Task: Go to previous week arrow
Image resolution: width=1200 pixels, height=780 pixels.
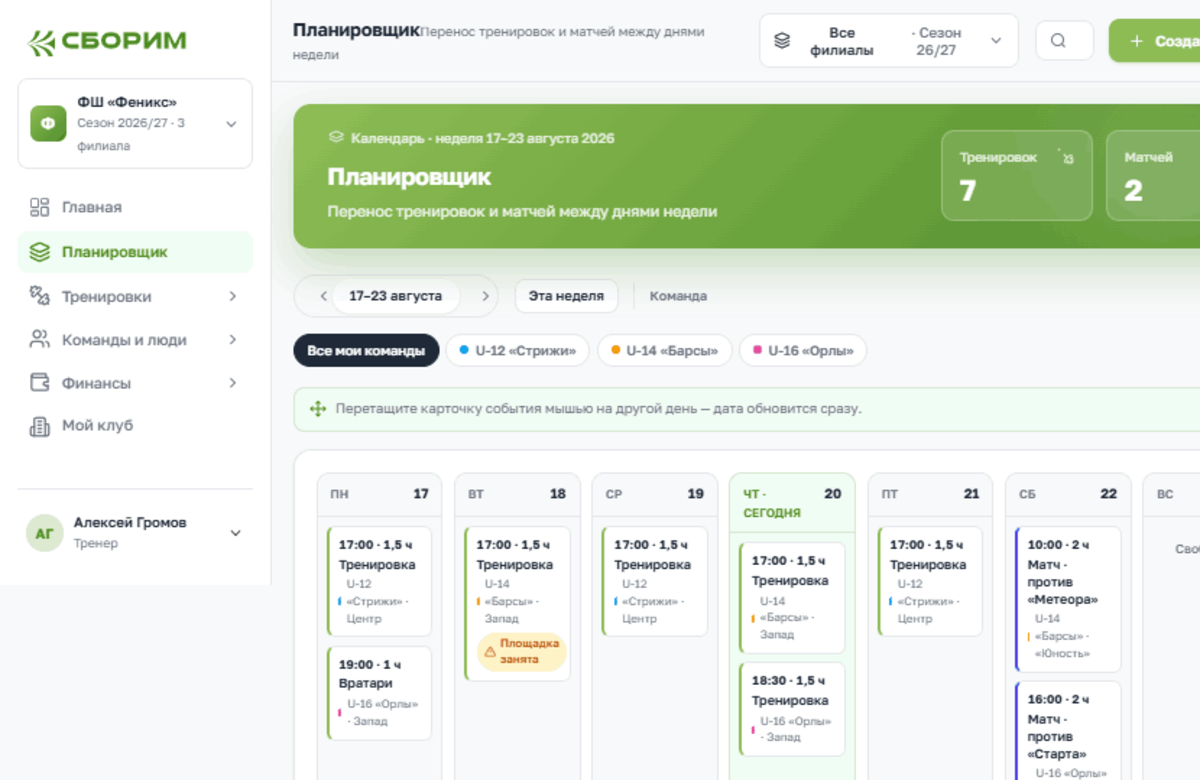Action: coord(323,296)
